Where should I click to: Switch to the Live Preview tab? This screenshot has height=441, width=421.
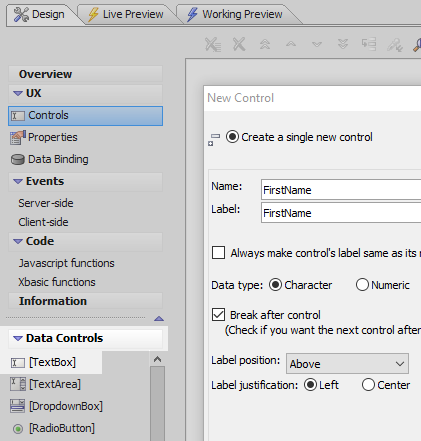point(126,14)
